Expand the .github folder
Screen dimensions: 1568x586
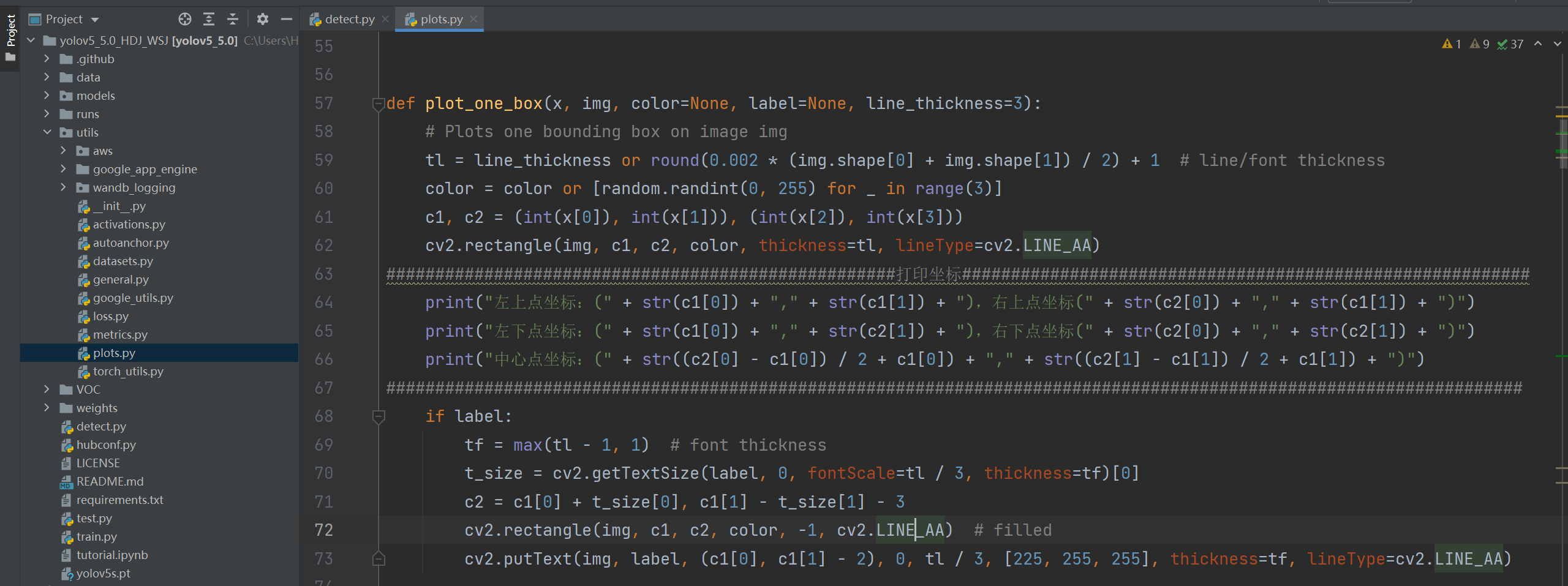pos(47,59)
